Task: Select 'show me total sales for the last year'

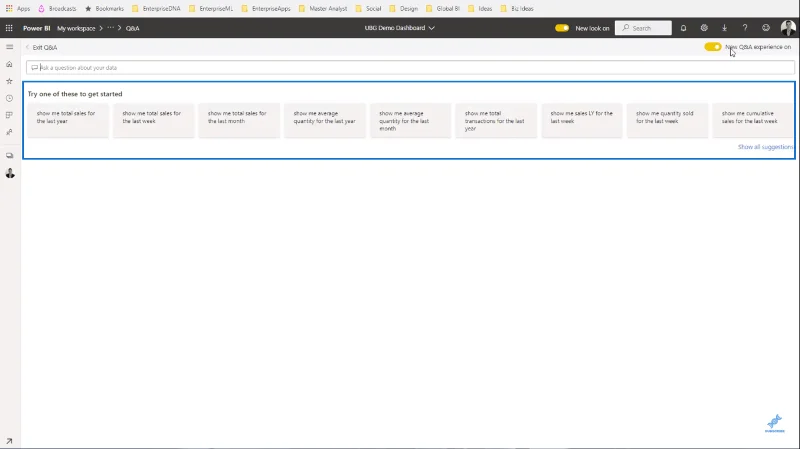Action: pyautogui.click(x=68, y=120)
